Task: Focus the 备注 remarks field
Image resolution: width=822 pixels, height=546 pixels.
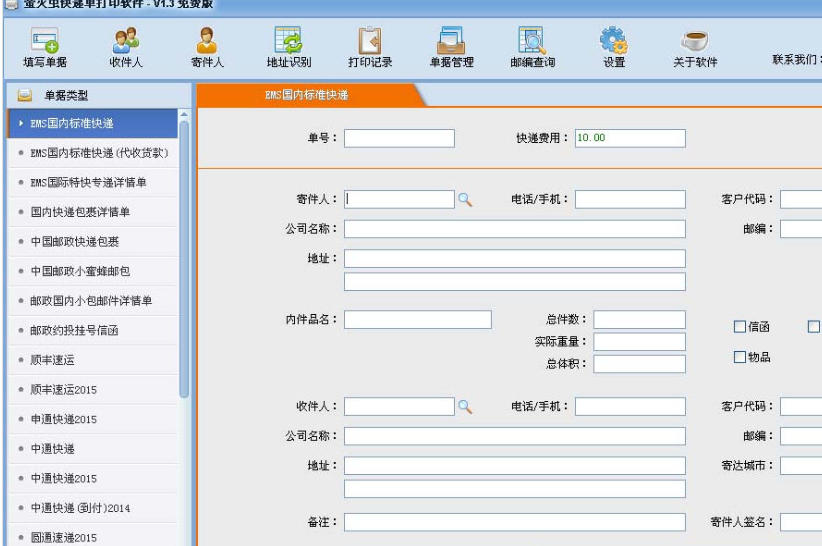Action: 515,522
